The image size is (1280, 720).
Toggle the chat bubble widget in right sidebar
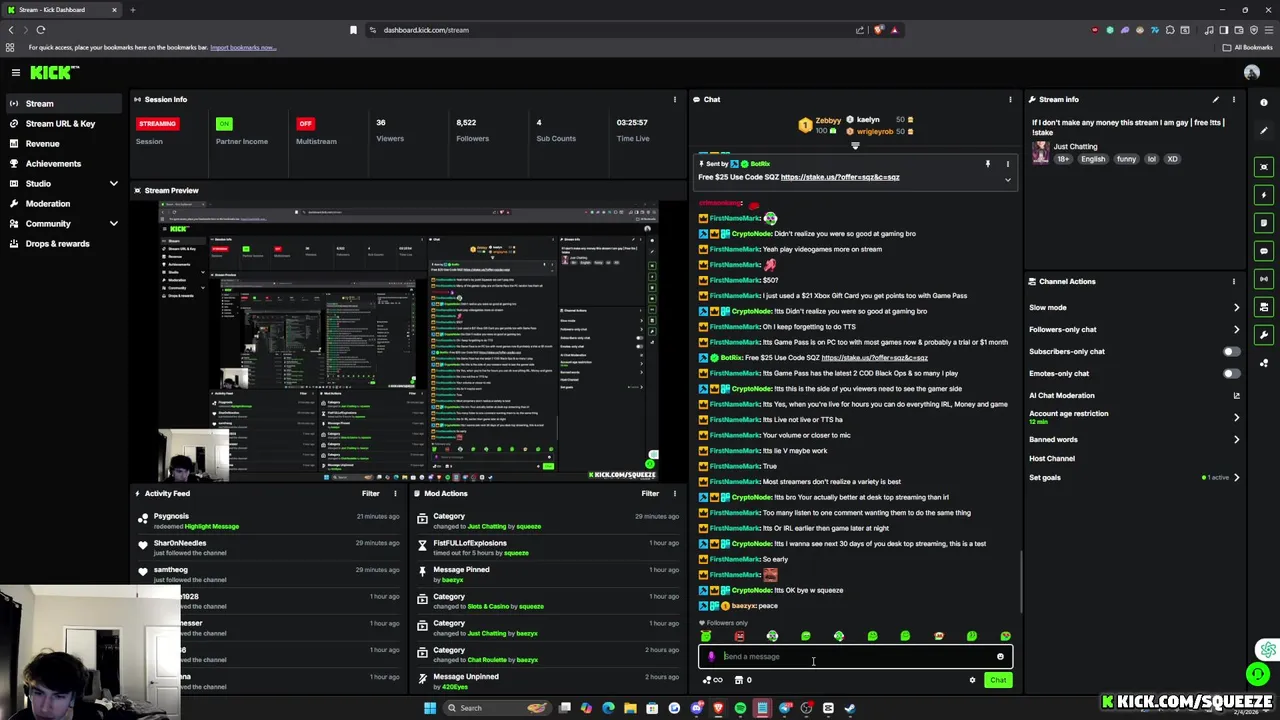click(x=1264, y=251)
